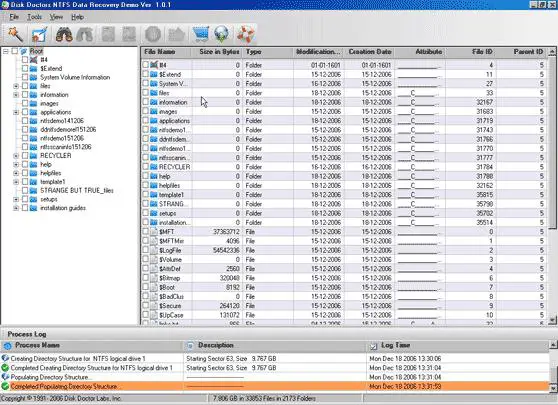Open the View menu
This screenshot has width=558, height=405.
click(56, 17)
